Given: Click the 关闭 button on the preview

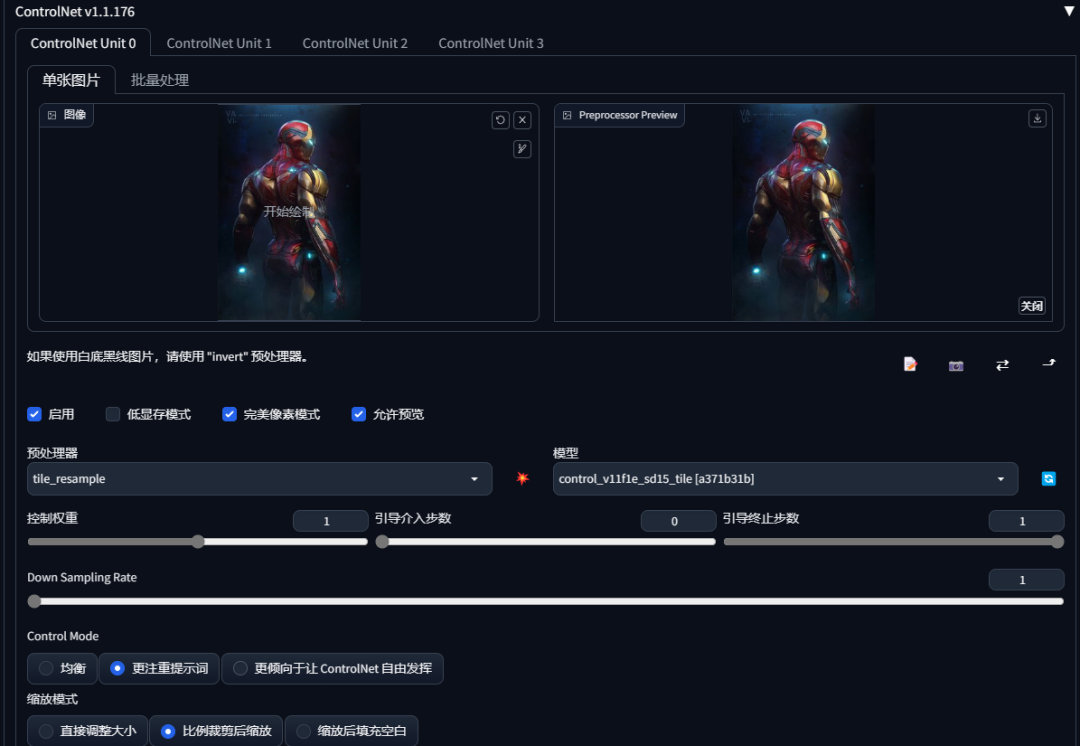Looking at the screenshot, I should (1032, 306).
